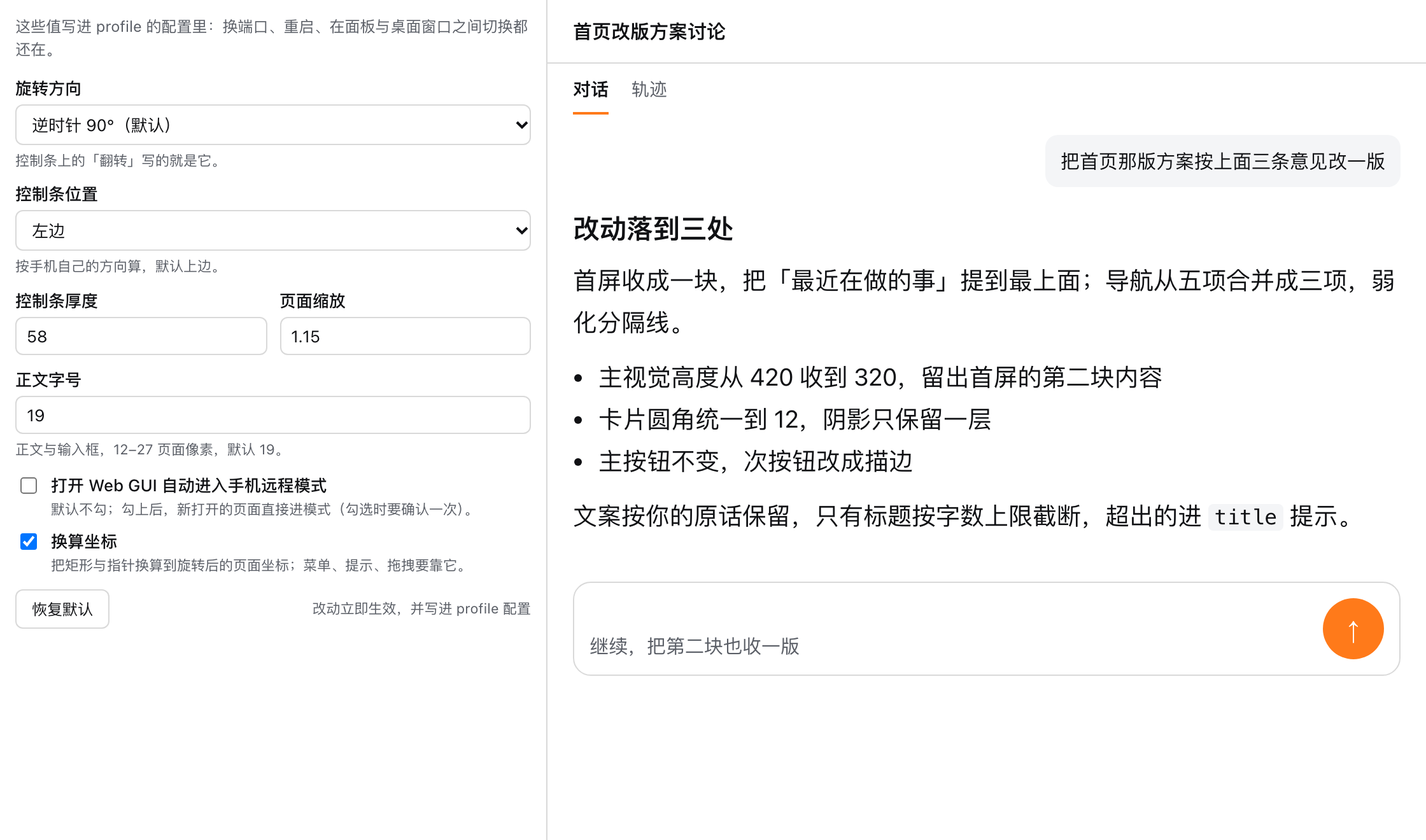The image size is (1426, 840).
Task: Click bullet 主按钮不变，次按钮改成描边
Action: (756, 461)
